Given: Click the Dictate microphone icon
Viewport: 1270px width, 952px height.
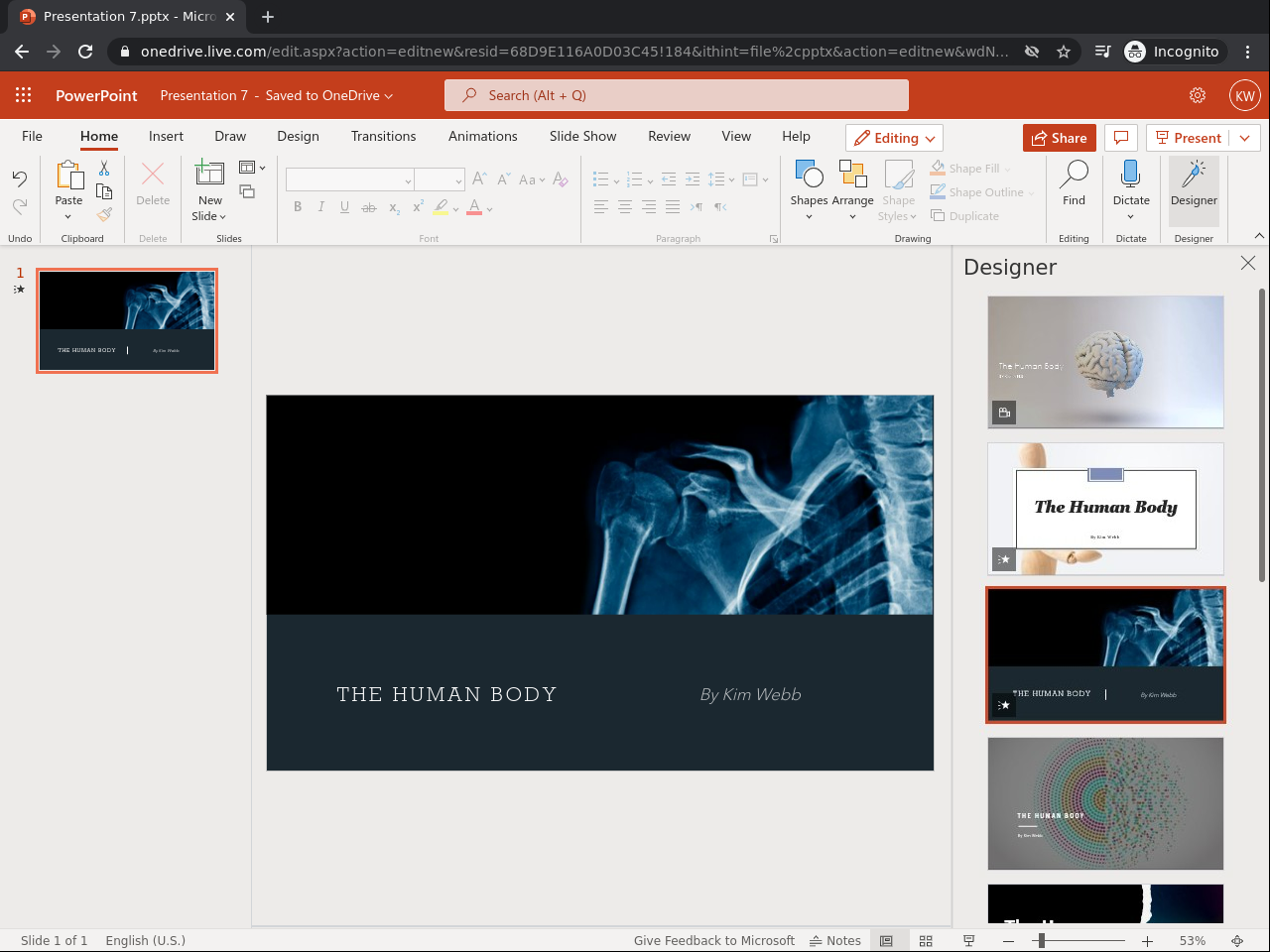Looking at the screenshot, I should [1130, 175].
